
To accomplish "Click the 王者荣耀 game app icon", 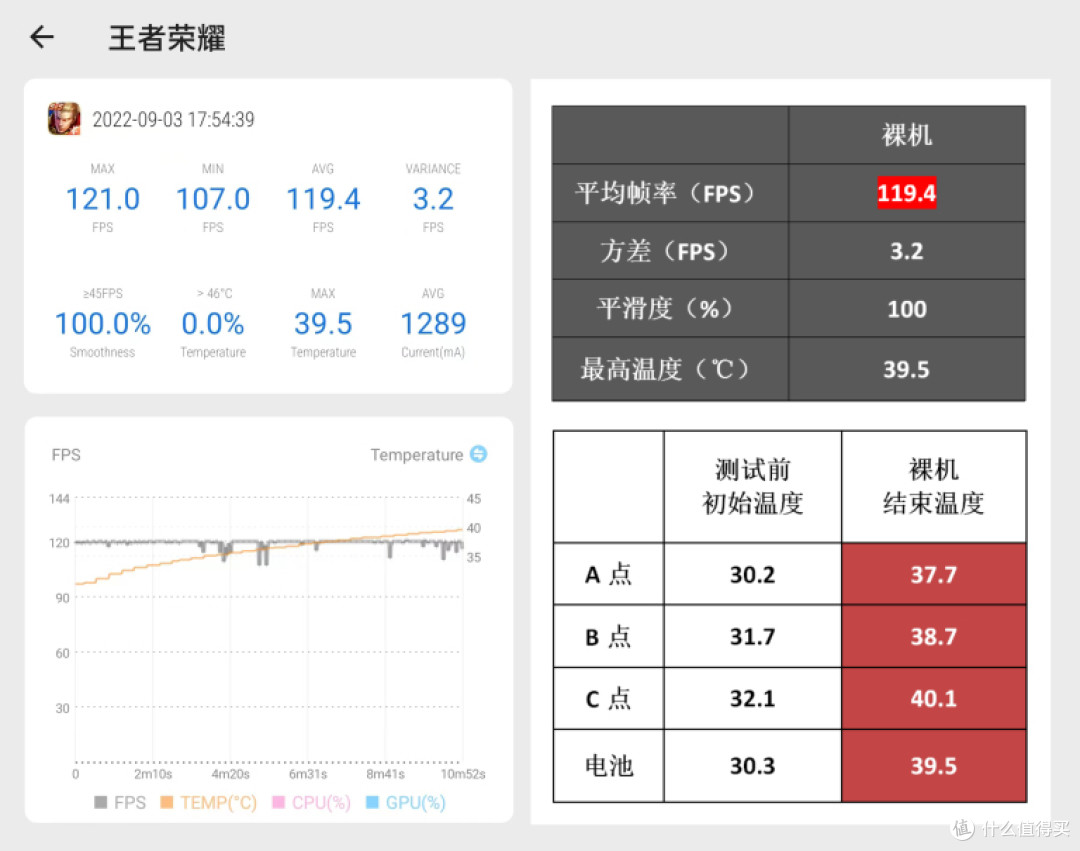I will [x=64, y=118].
